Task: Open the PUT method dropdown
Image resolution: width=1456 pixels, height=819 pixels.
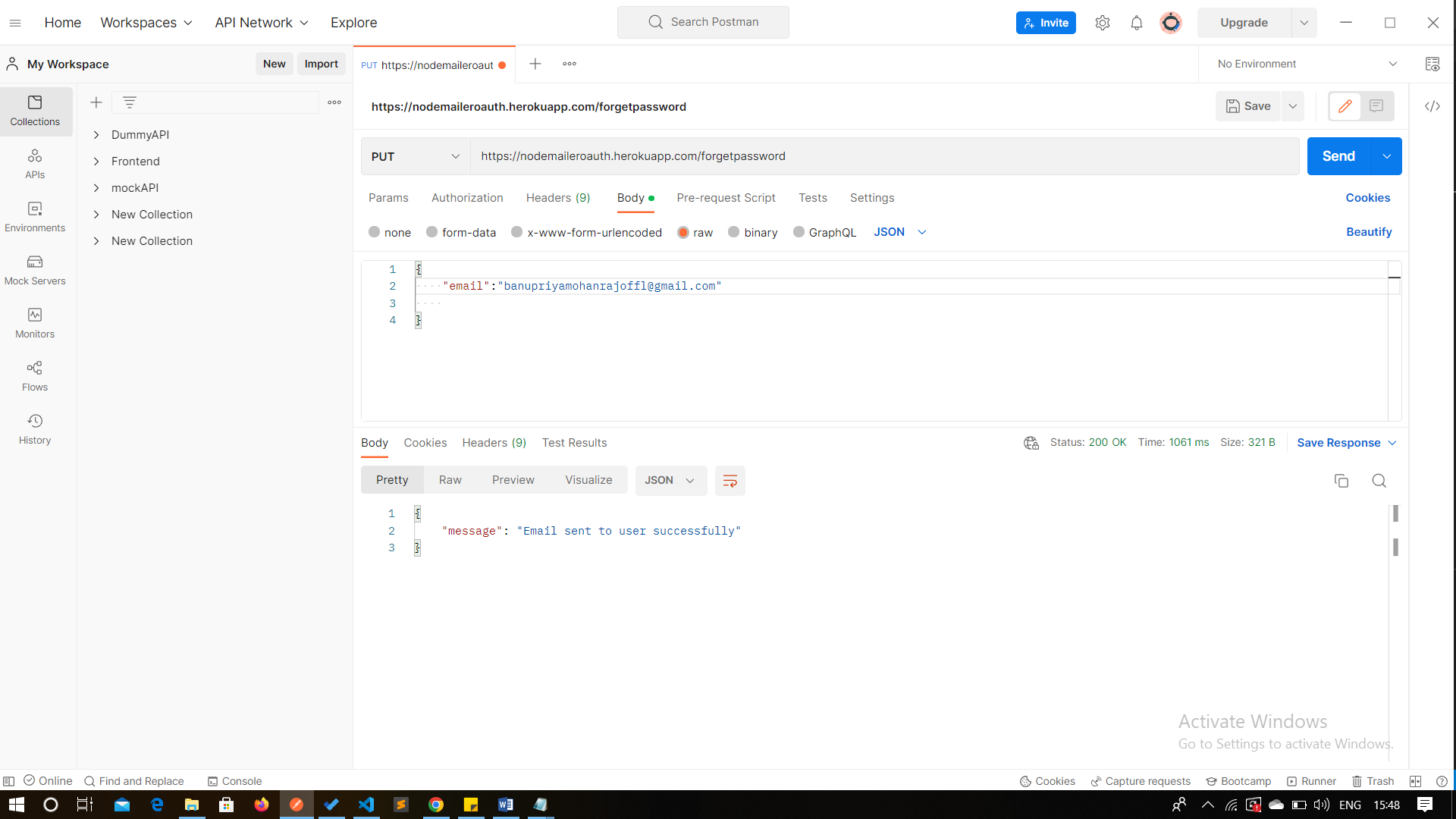Action: click(x=416, y=156)
